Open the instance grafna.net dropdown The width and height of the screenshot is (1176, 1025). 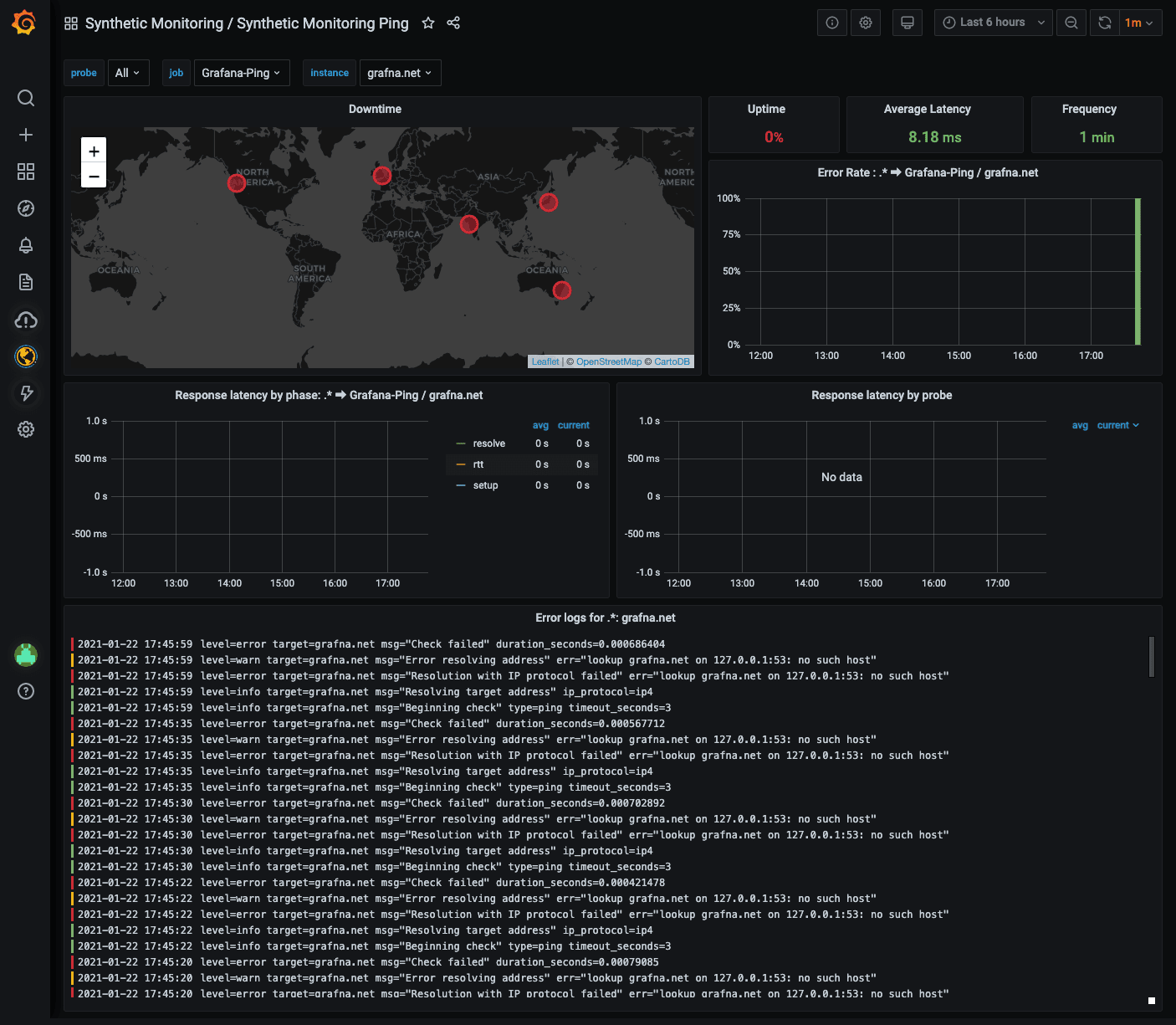click(x=400, y=73)
